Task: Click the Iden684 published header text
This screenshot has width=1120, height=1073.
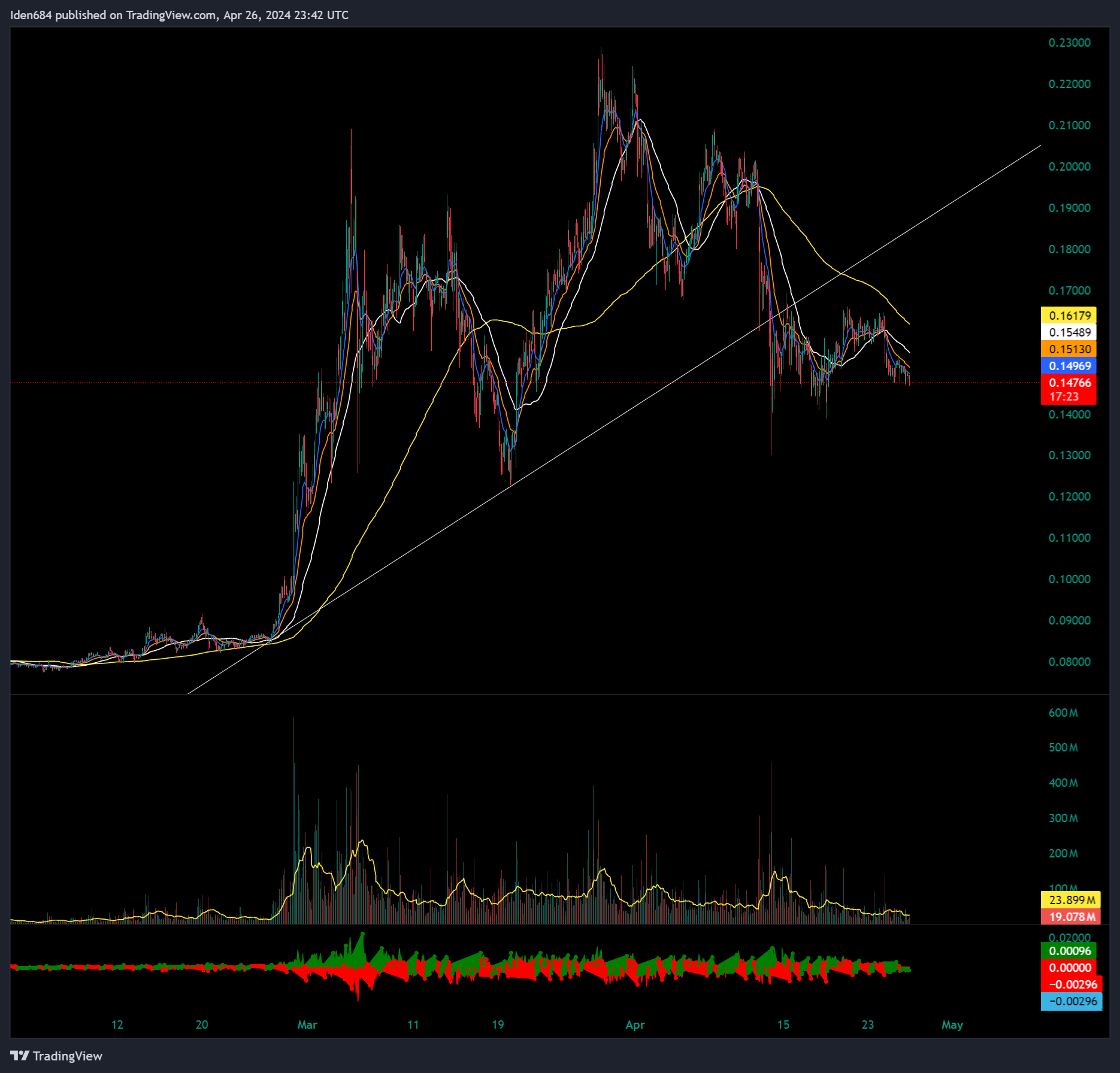Action: [179, 15]
